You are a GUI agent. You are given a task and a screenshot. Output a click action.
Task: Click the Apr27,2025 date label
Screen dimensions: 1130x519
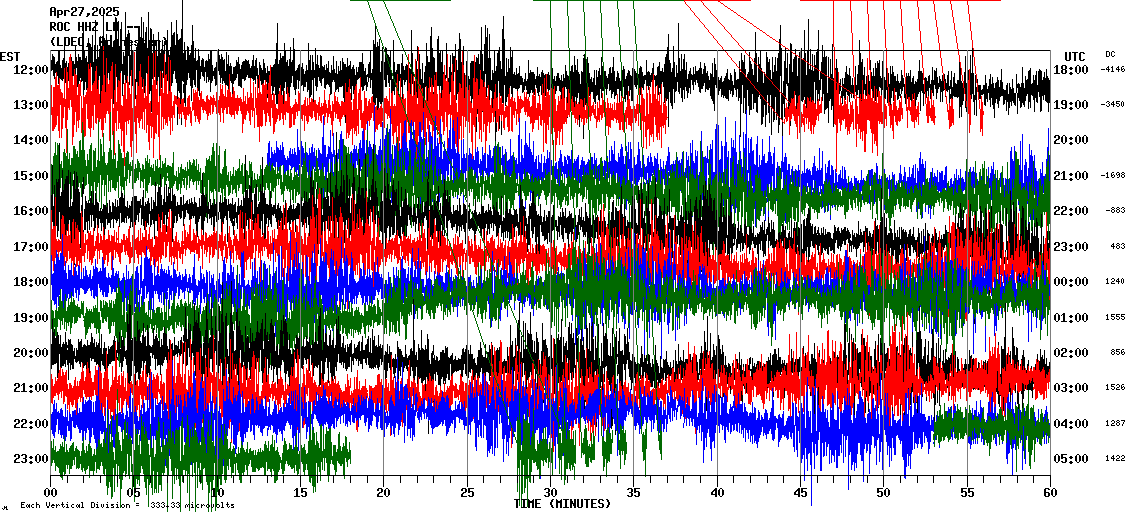(84, 12)
